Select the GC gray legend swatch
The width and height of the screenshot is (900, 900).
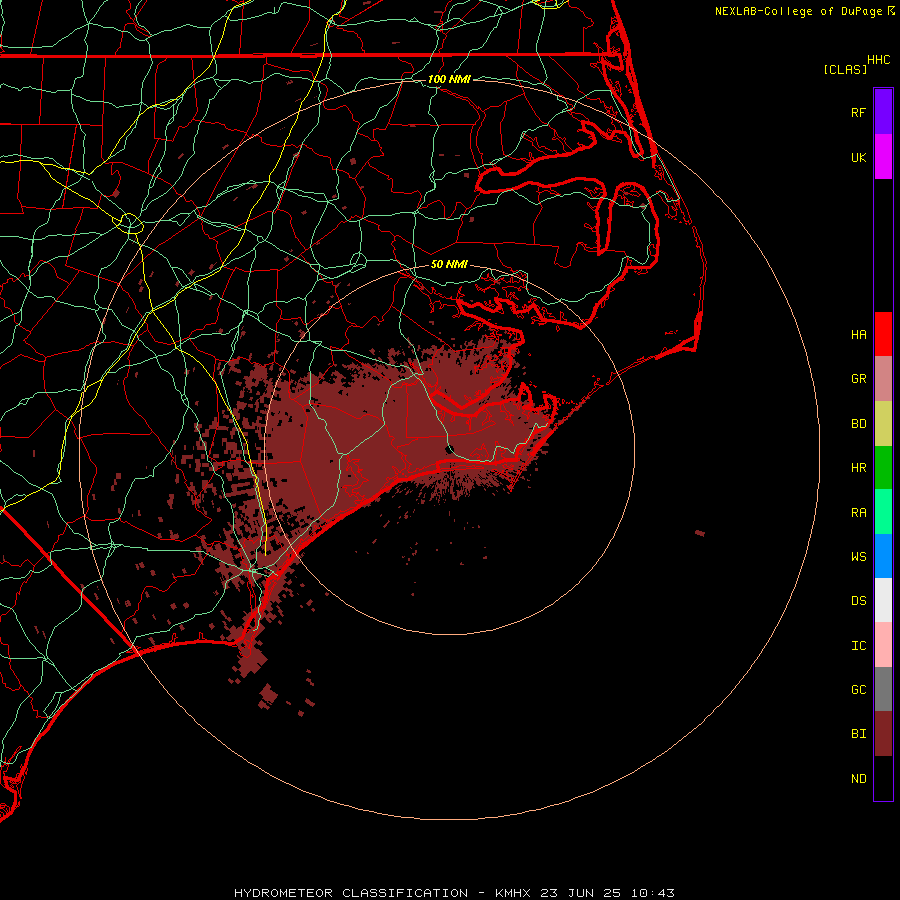coord(883,689)
